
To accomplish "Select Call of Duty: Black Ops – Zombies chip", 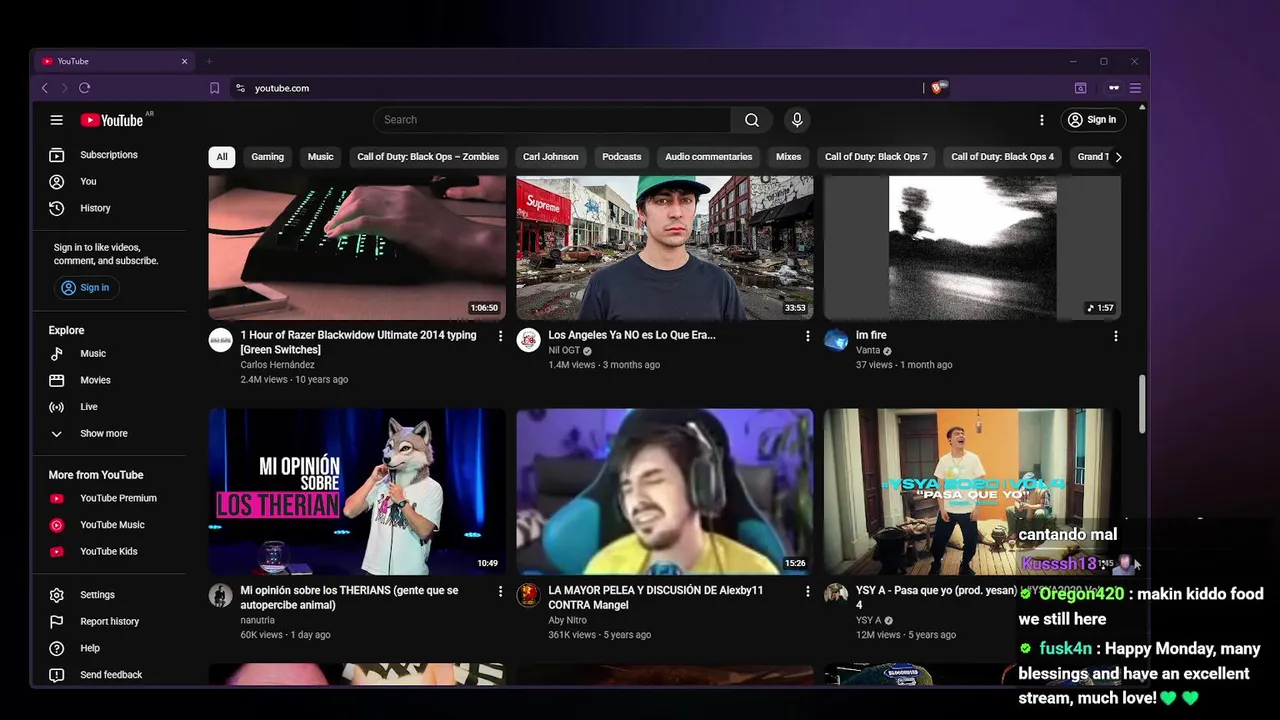I will point(428,157).
